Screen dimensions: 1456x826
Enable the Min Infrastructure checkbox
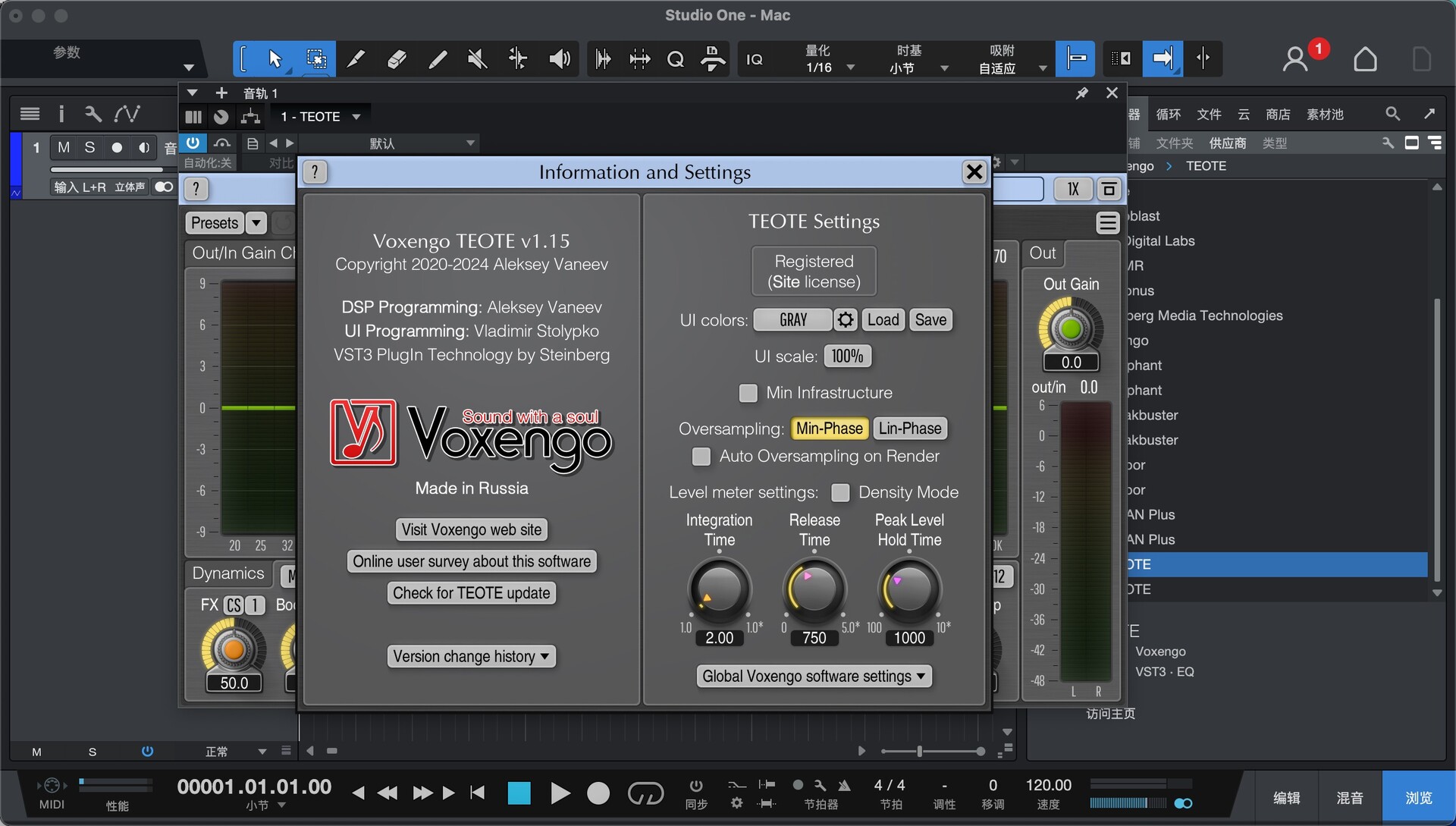(x=748, y=393)
